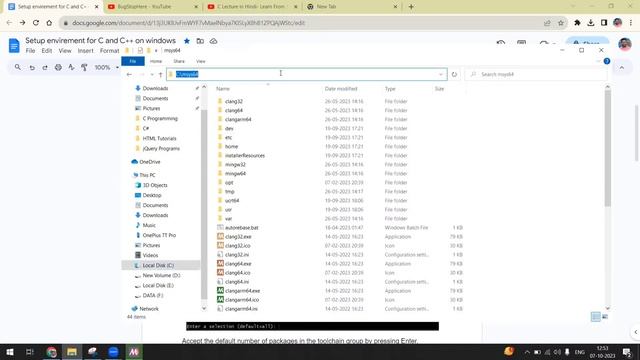
Task: Select clang64.ini configuration file
Action: [x=237, y=282]
